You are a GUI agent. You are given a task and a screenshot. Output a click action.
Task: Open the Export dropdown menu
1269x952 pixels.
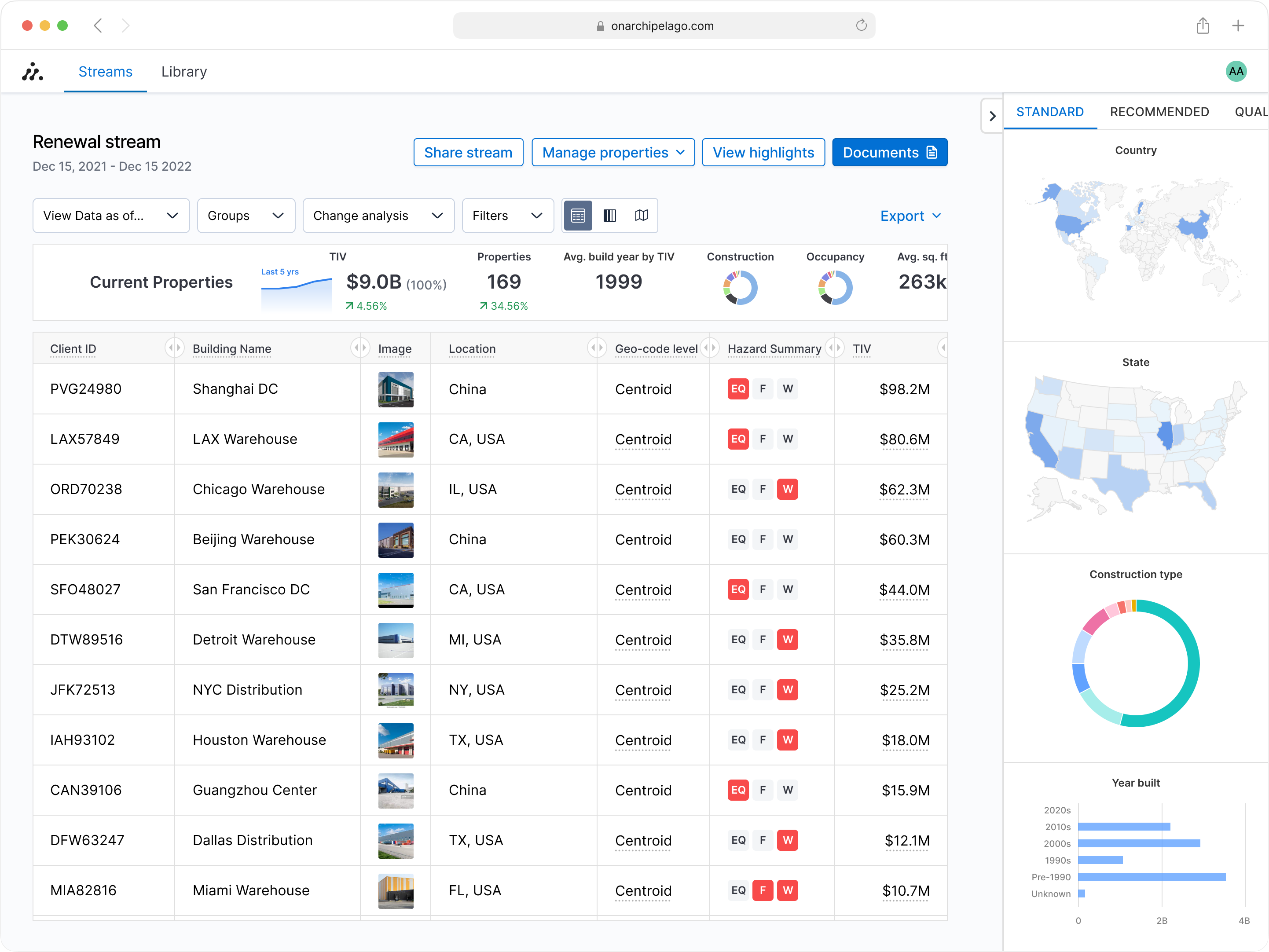[910, 216]
